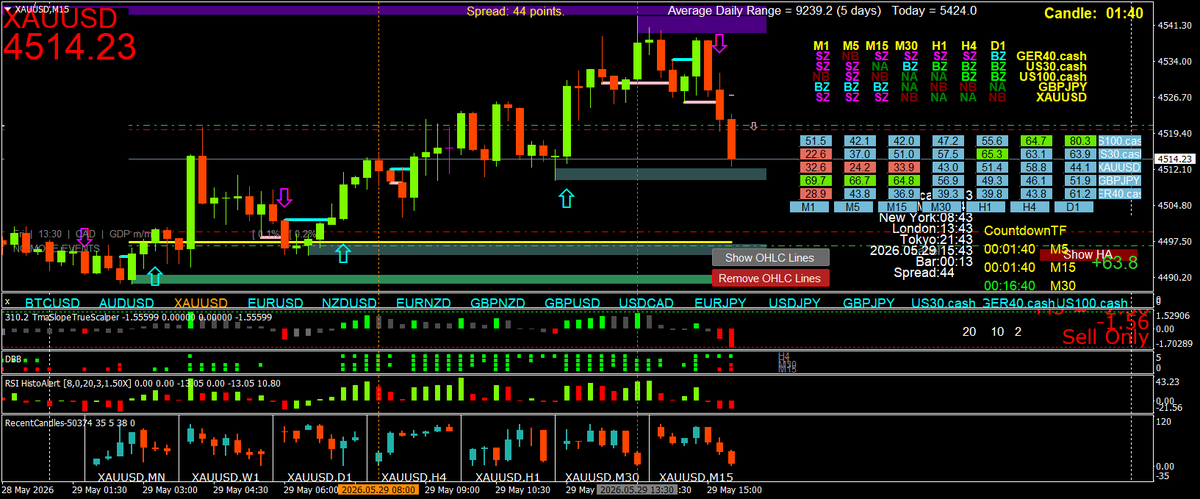Toggle the Show HA button
This screenshot has height=499, width=1200.
pyautogui.click(x=1088, y=255)
